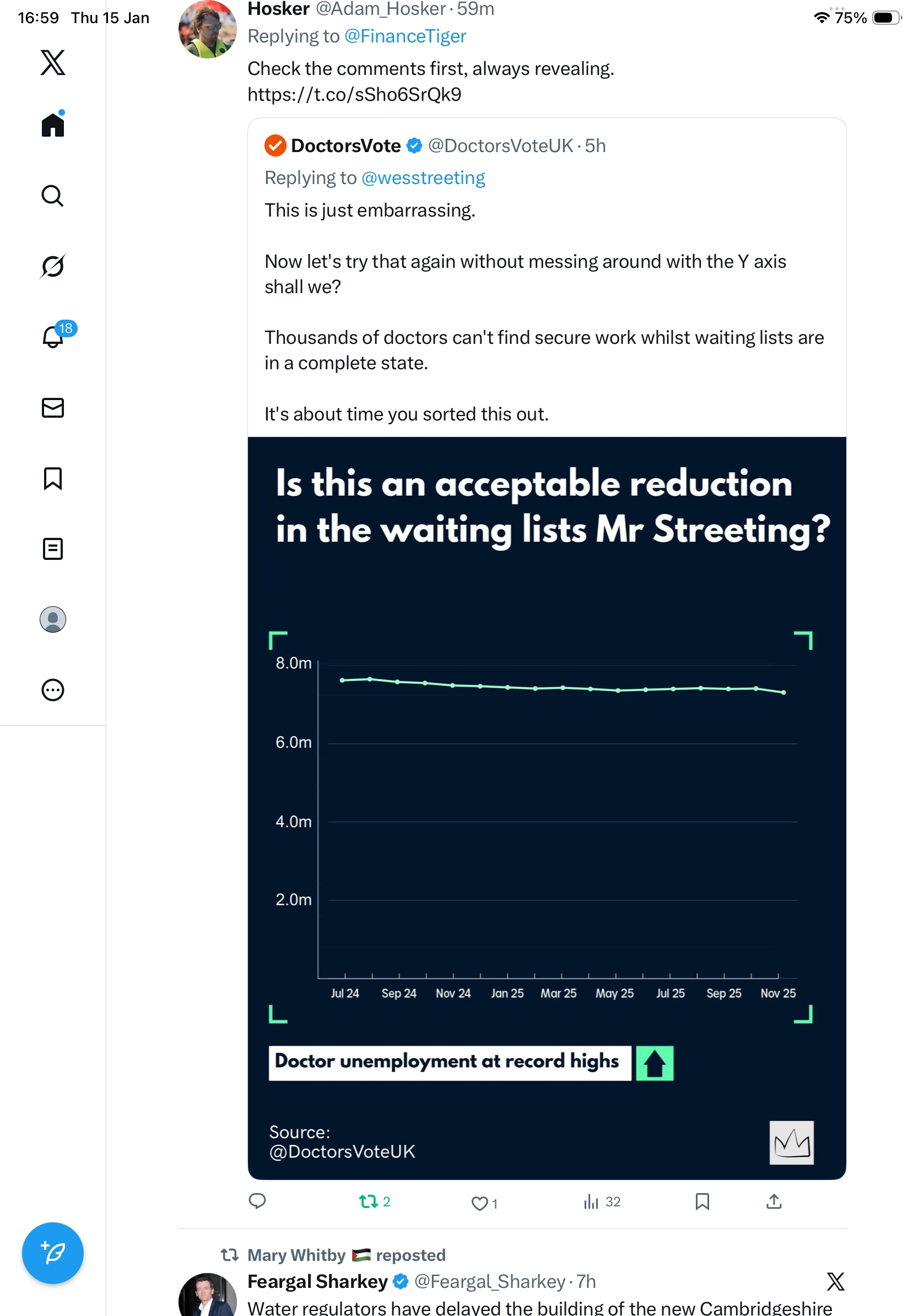Compose a new post
Screen dimensions: 919x1316
53,1253
